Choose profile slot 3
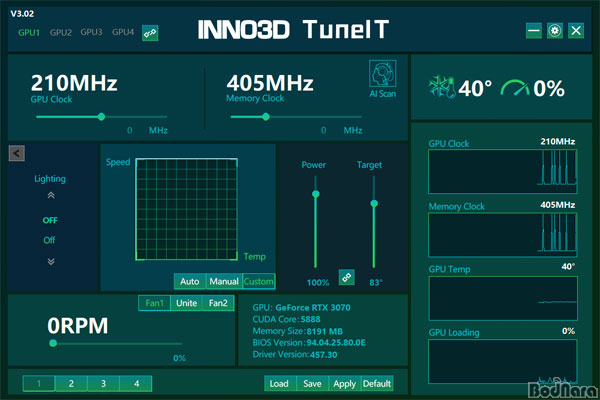The height and width of the screenshot is (400, 600). click(x=103, y=384)
